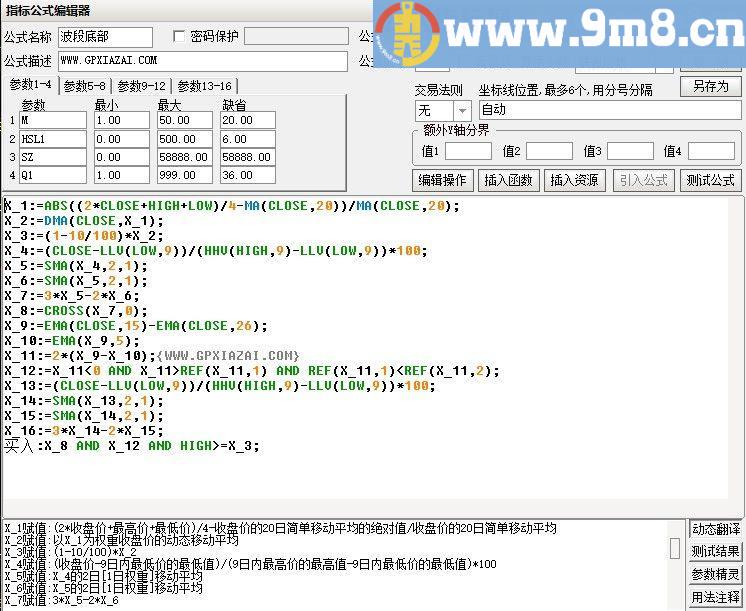The height and width of the screenshot is (611, 746).
Task: Click the default value 6.00 for HSL1
Action: pos(248,139)
